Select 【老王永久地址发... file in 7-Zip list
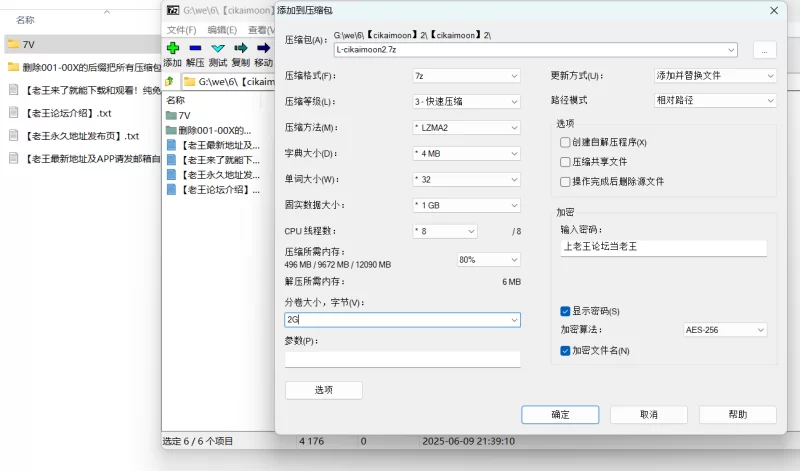Screen dimensions: 800x471 pos(214,175)
